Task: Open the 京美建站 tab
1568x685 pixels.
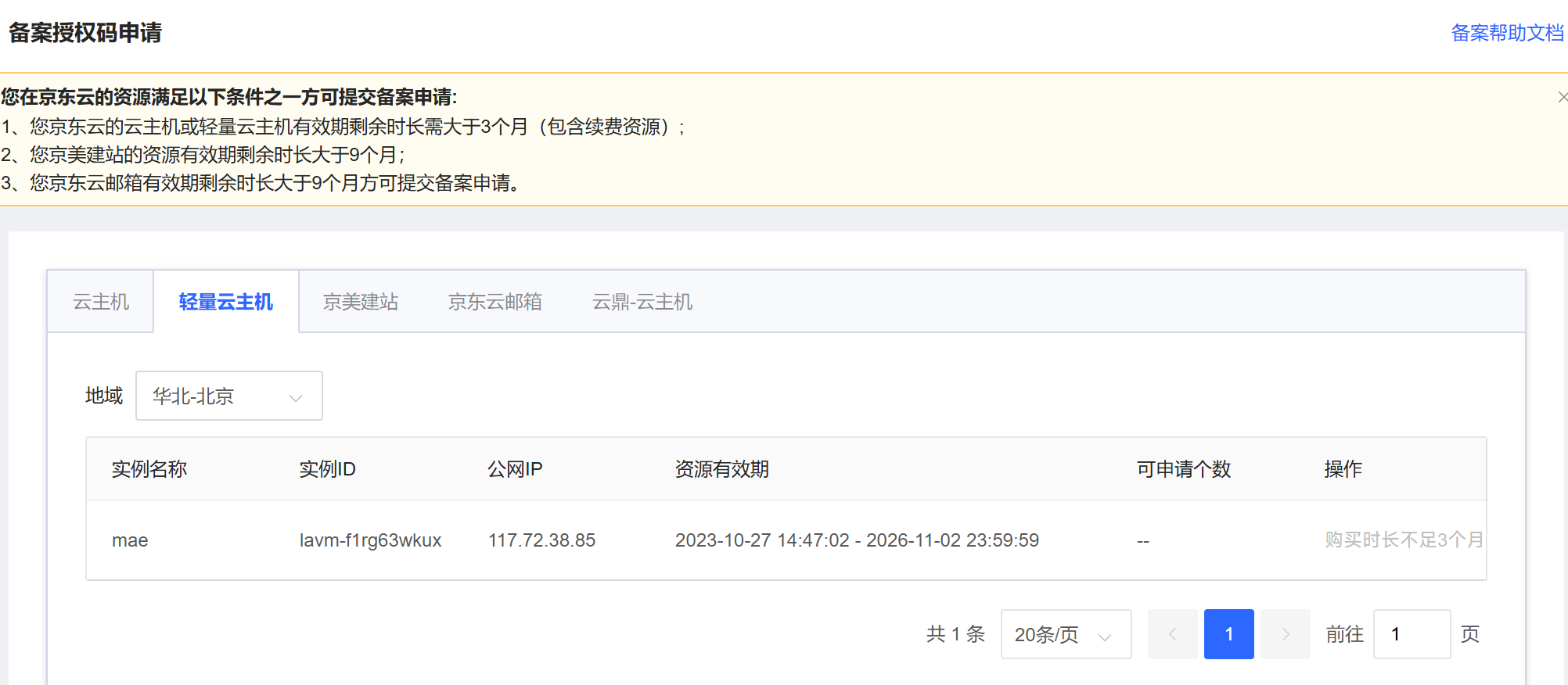Action: [361, 302]
